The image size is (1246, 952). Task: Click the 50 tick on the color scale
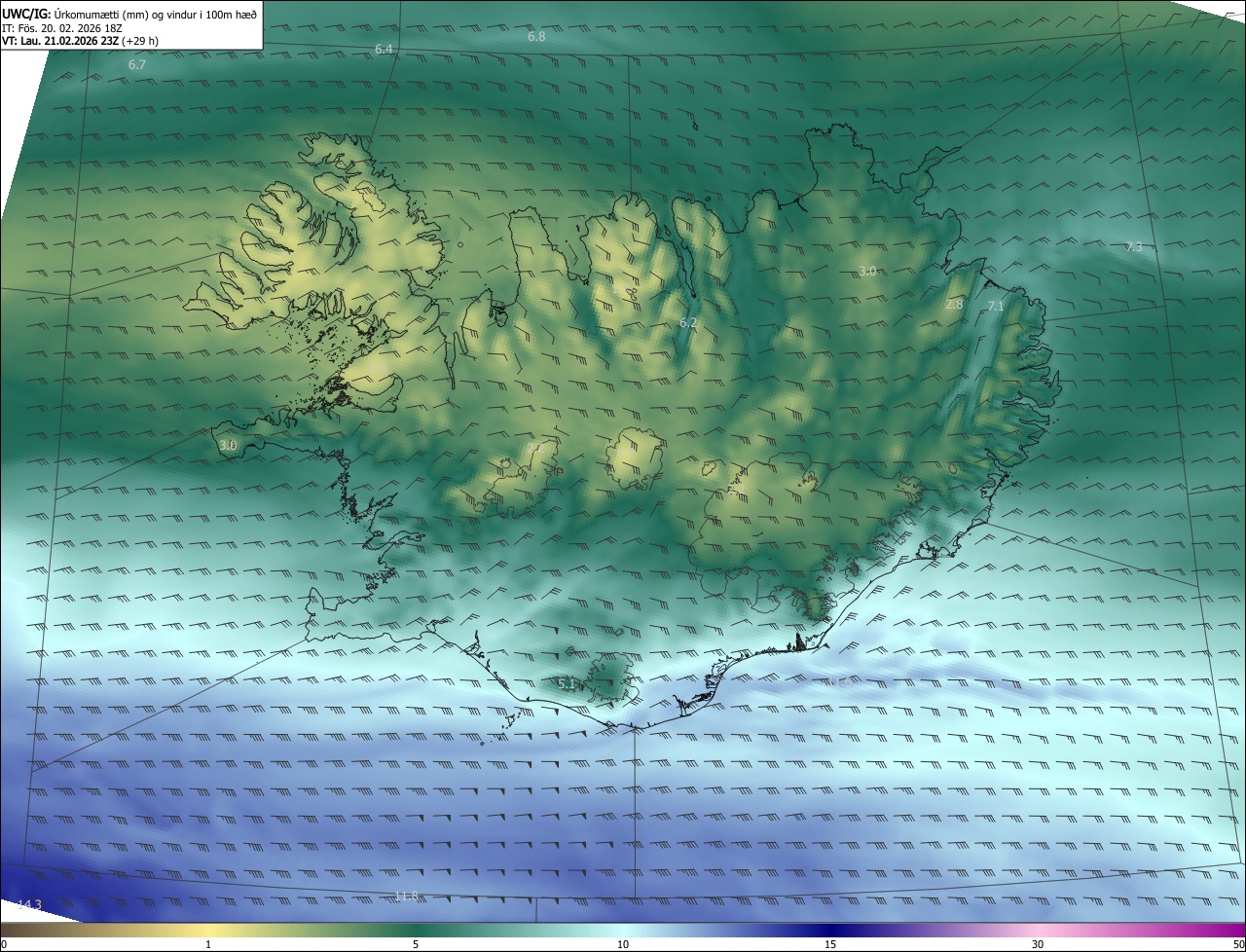pos(1238,944)
